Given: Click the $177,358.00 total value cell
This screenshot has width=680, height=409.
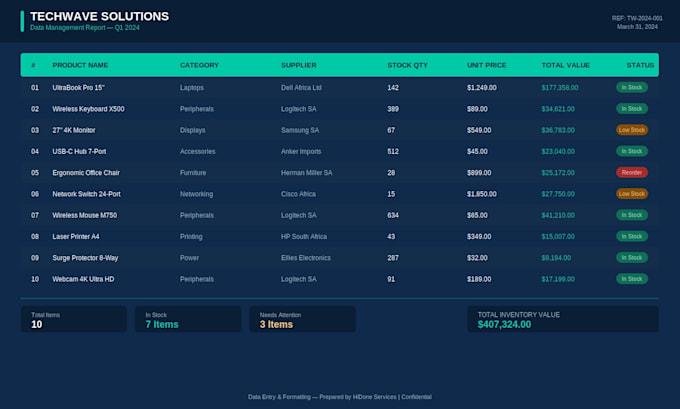Looking at the screenshot, I should click(x=559, y=88).
